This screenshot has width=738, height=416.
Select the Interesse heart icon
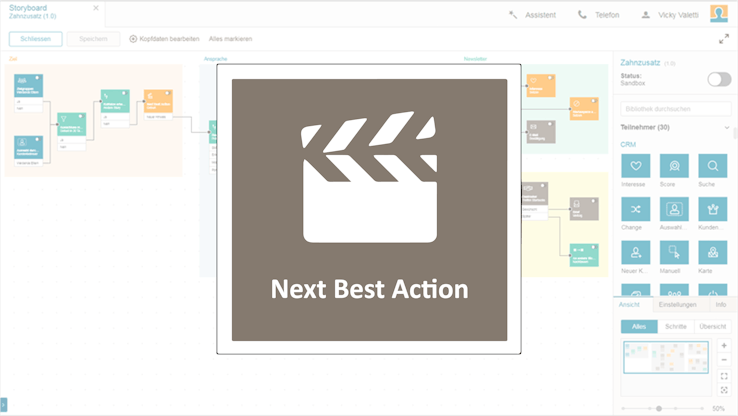click(x=635, y=166)
